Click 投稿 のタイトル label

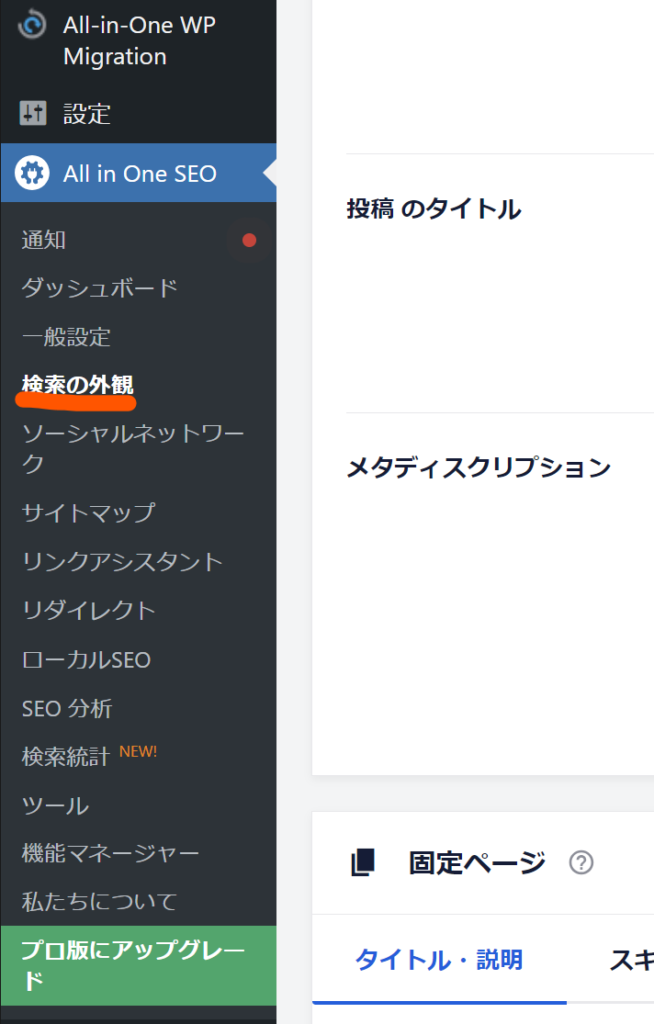(434, 209)
